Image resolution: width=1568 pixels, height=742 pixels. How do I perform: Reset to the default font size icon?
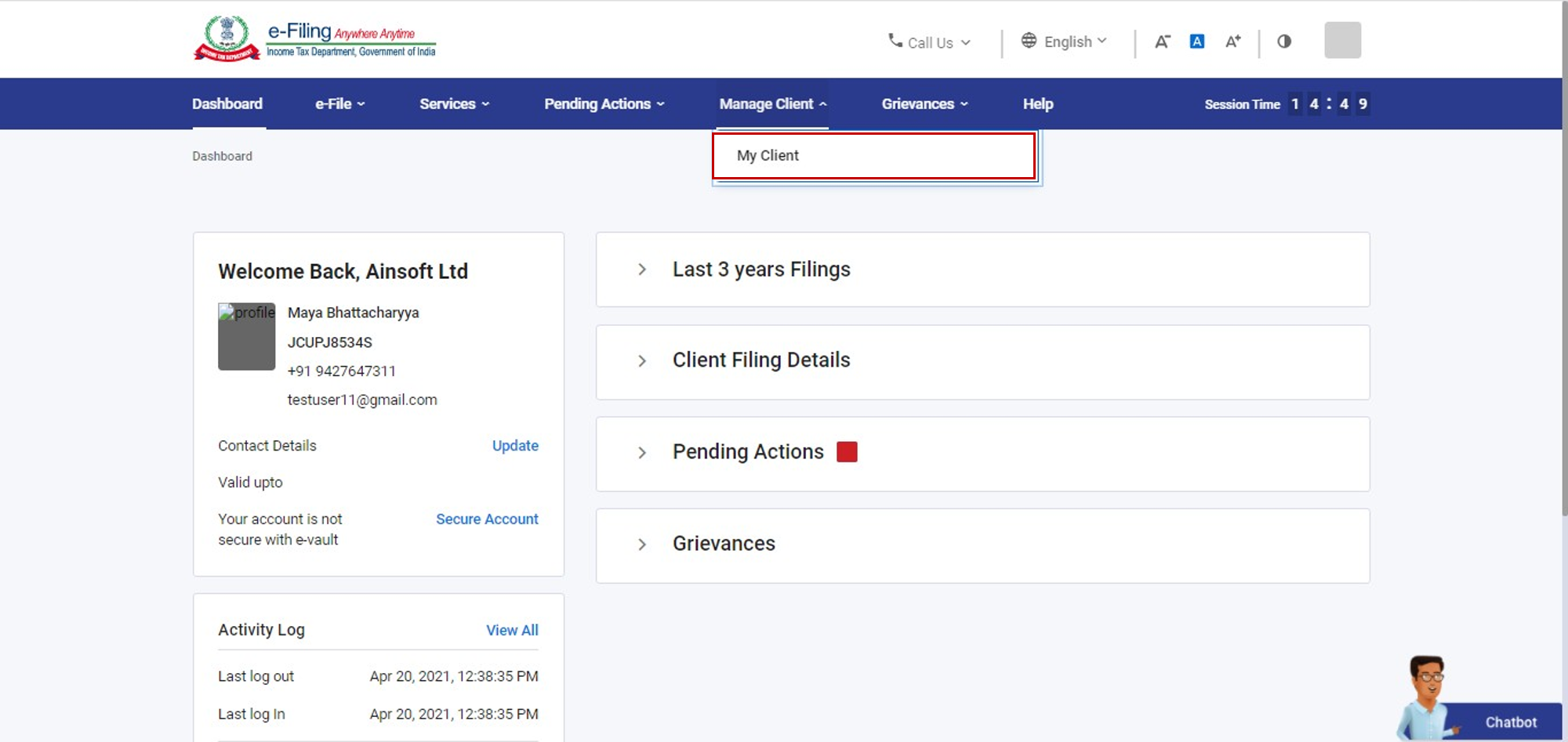1196,42
